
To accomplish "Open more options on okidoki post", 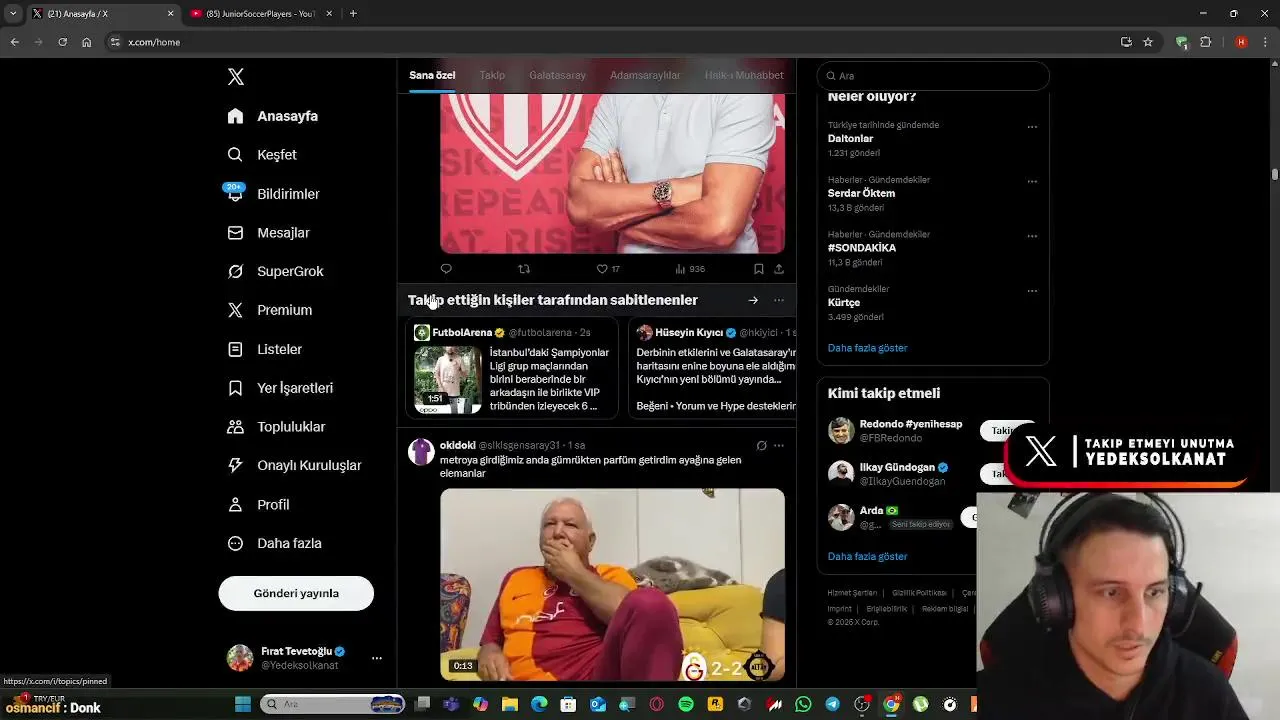I will pyautogui.click(x=779, y=446).
